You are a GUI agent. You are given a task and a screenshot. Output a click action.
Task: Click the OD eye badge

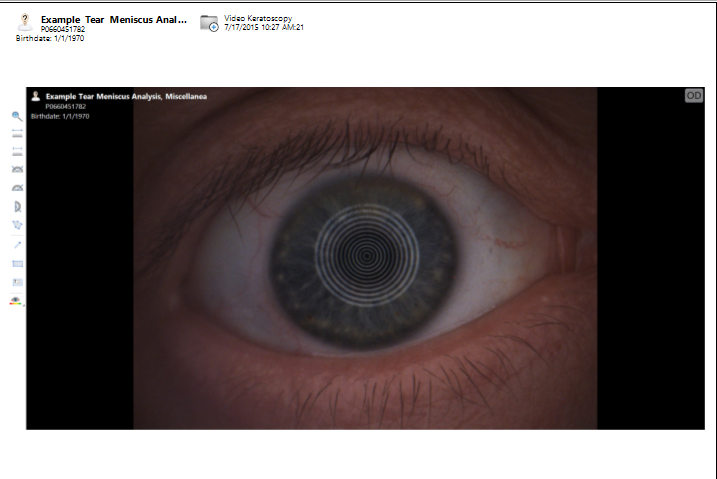coord(693,96)
